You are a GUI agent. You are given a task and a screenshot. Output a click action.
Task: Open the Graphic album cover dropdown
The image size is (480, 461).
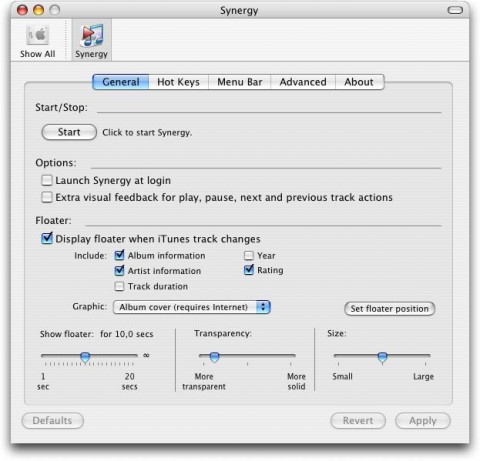click(192, 307)
